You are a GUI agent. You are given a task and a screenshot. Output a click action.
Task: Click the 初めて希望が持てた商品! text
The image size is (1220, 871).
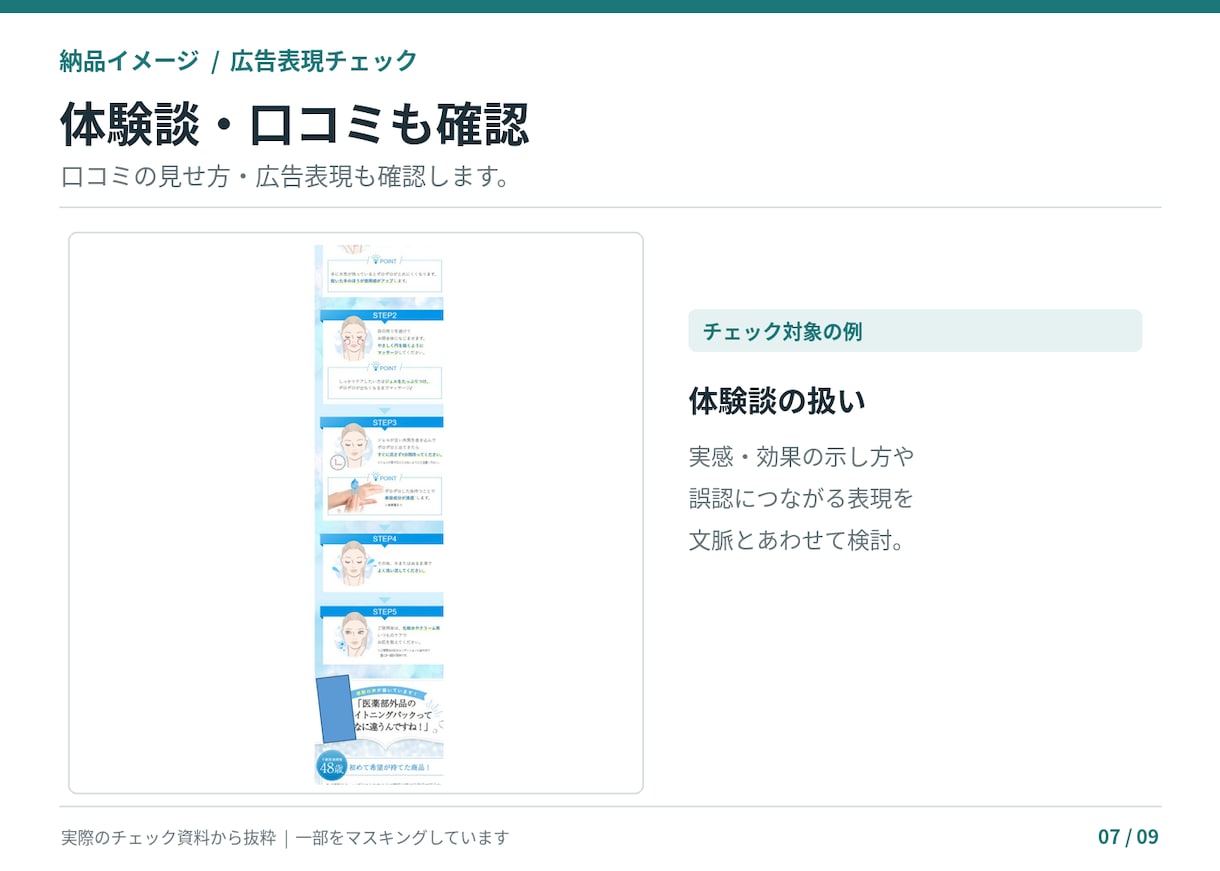pos(390,767)
